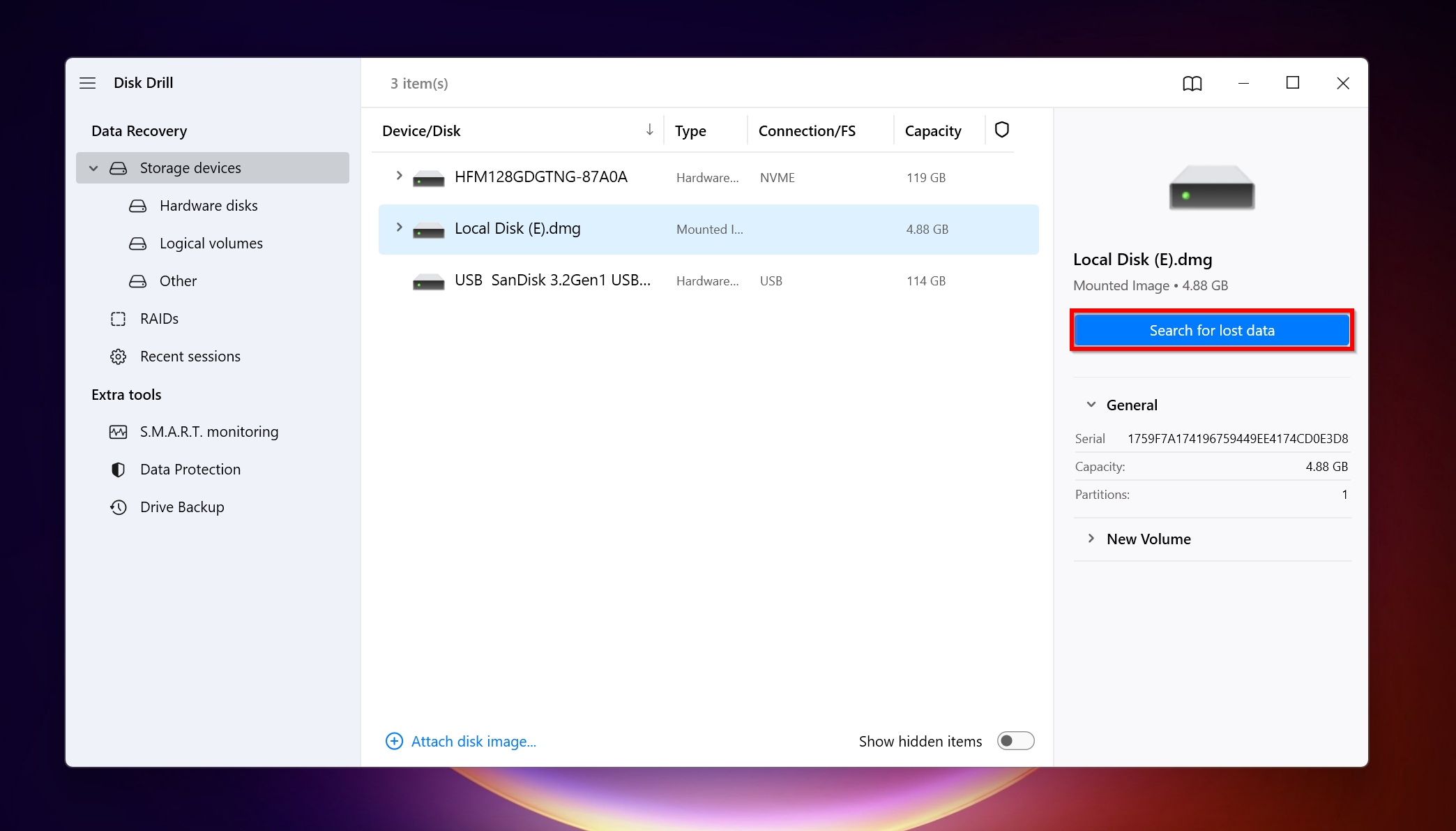Screen dimensions: 1456x831
Task: Click Search for lost data button
Action: (1211, 330)
